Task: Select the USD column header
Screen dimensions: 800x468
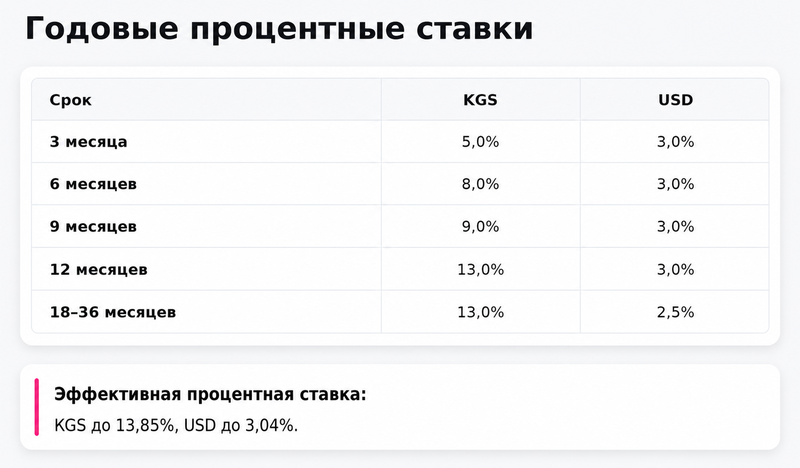Action: pyautogui.click(x=676, y=100)
